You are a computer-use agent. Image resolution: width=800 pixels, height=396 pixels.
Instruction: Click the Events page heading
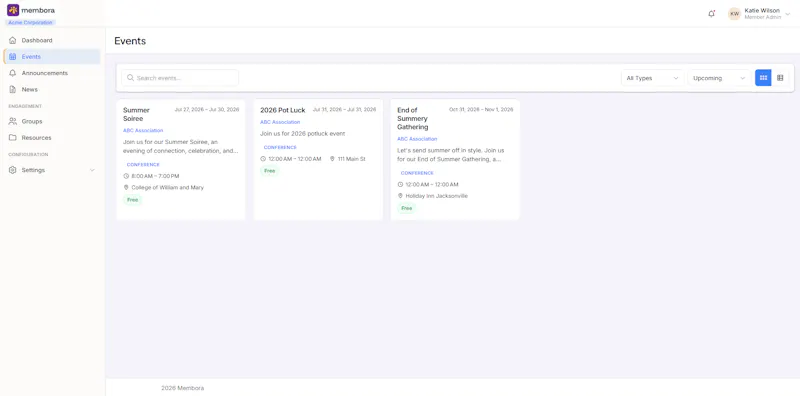tap(130, 41)
